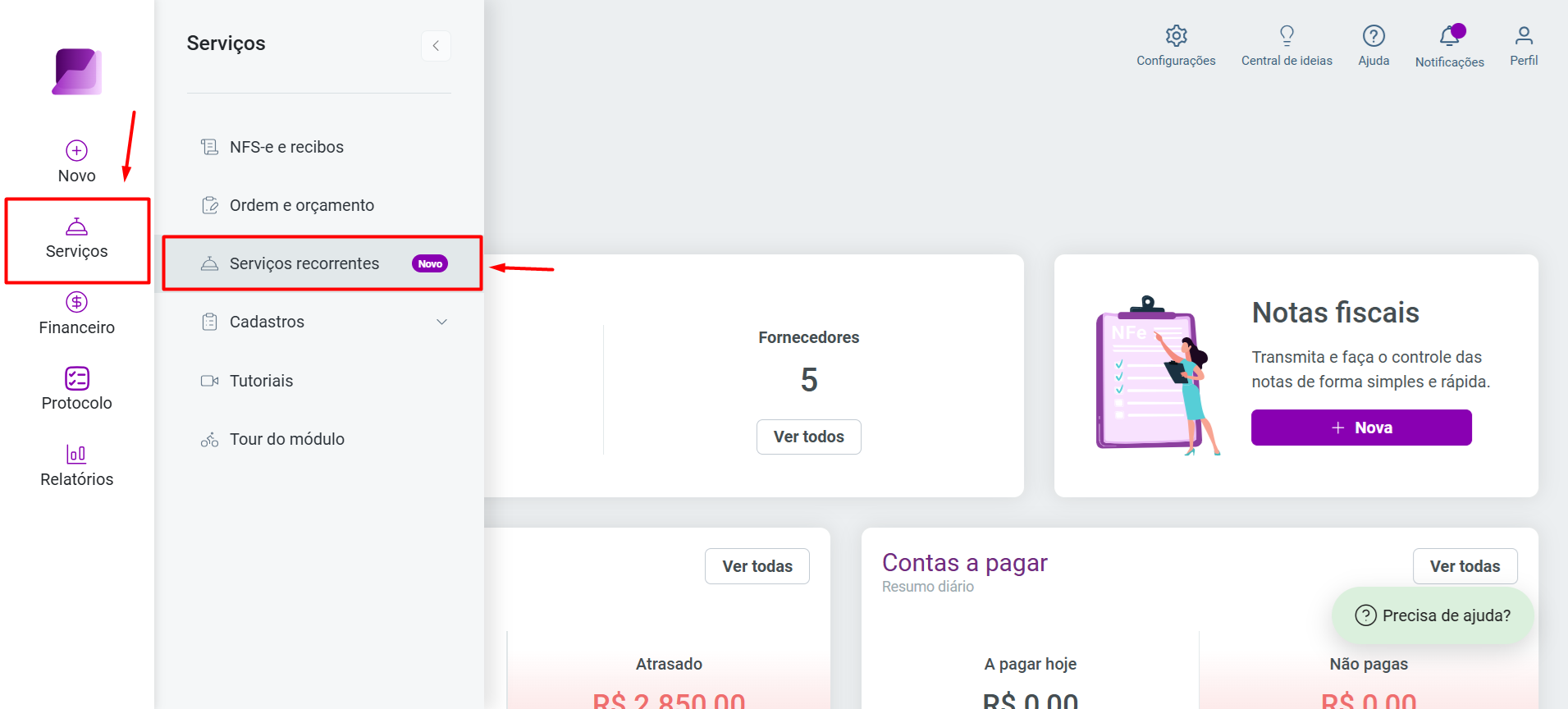
Task: Expand the Cadastros submenu chevron
Action: click(x=441, y=322)
